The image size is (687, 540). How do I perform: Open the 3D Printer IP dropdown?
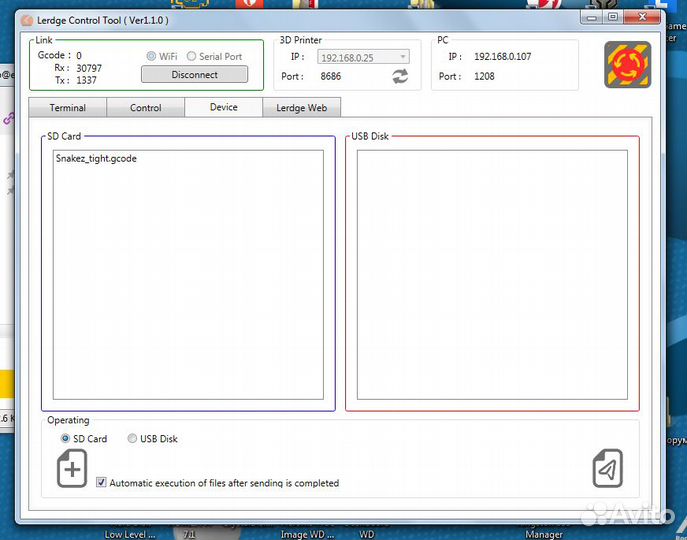(402, 57)
